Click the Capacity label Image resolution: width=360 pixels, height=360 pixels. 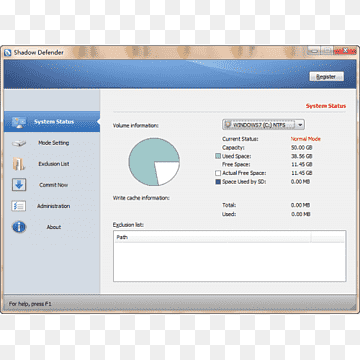pyautogui.click(x=233, y=147)
